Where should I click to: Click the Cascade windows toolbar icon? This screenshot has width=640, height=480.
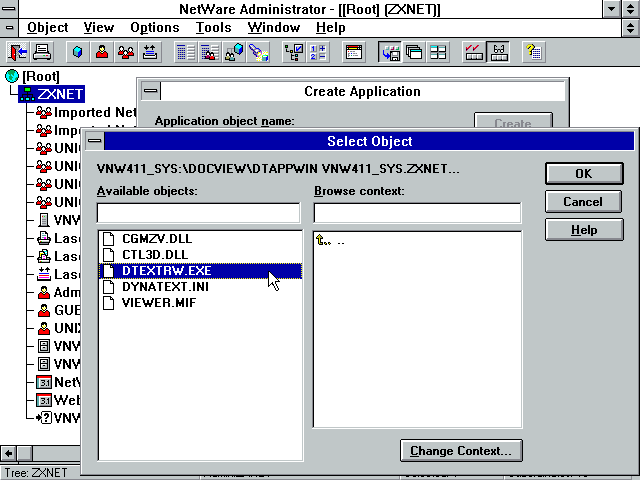[x=414, y=52]
